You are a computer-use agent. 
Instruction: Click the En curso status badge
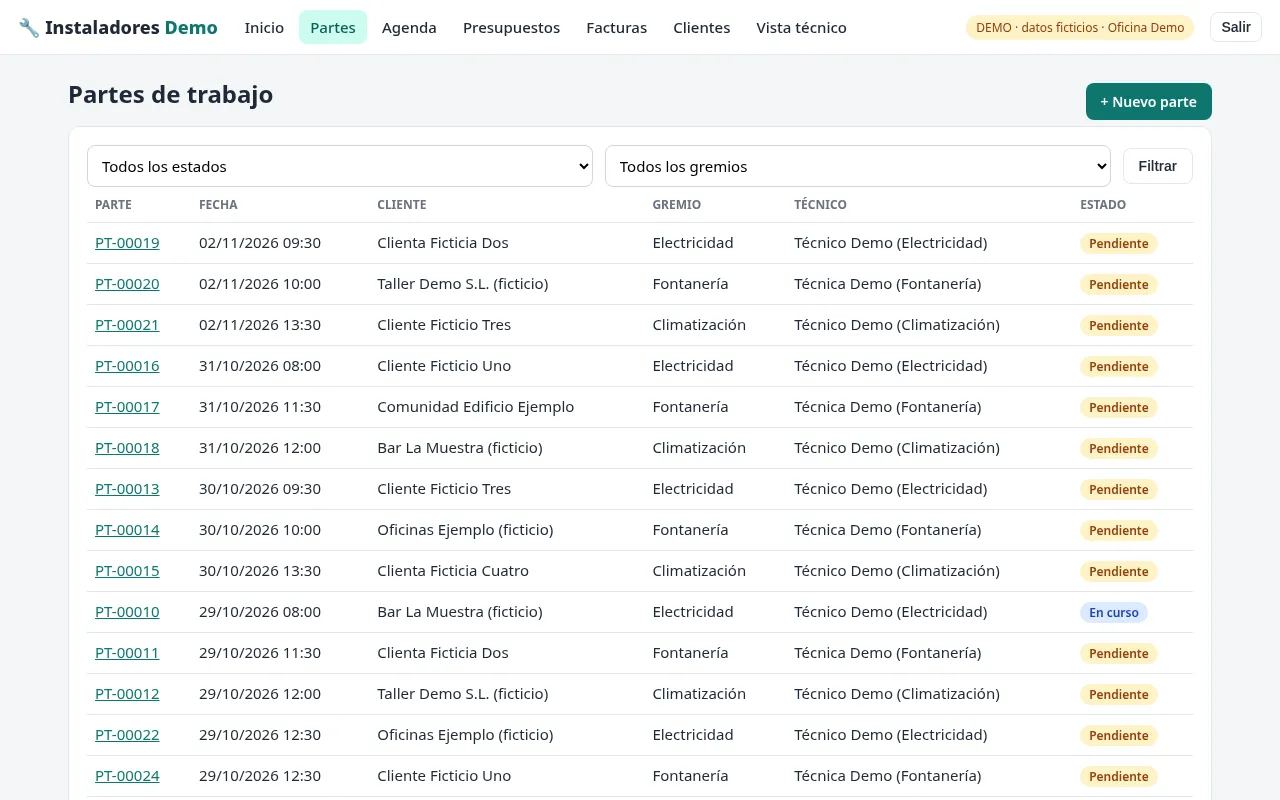pyautogui.click(x=1114, y=612)
